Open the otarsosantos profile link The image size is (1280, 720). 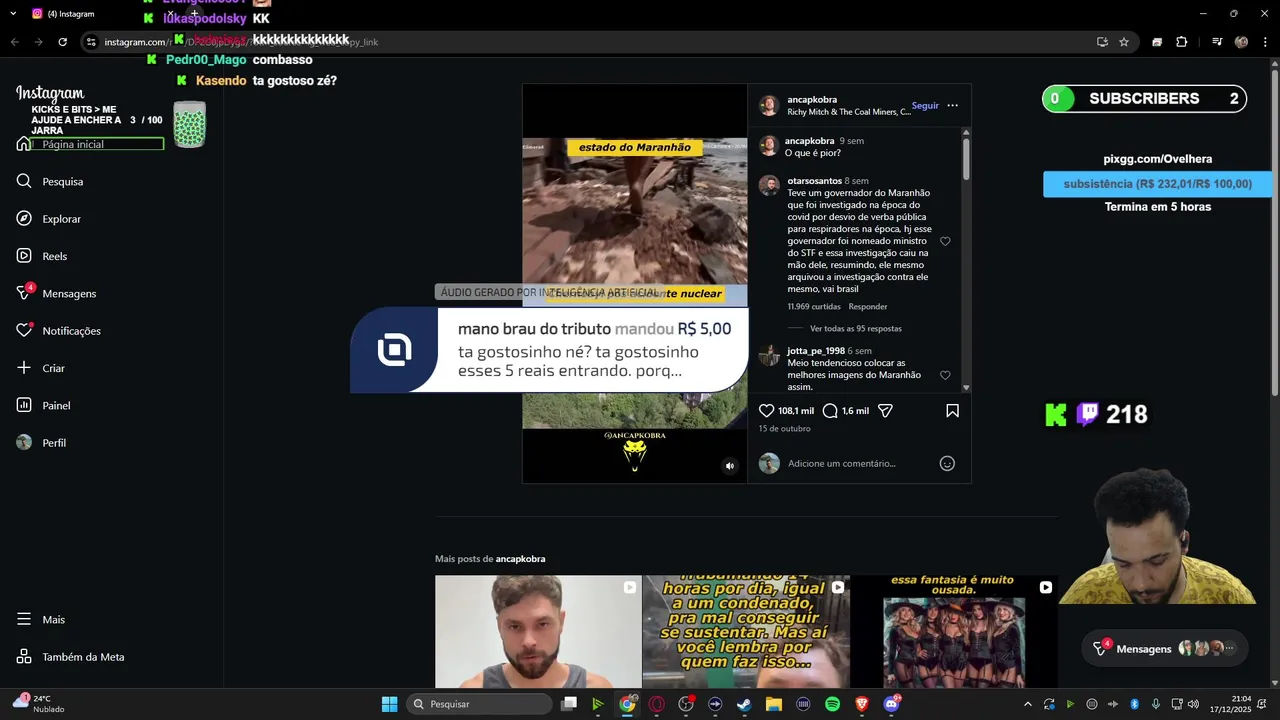click(814, 181)
